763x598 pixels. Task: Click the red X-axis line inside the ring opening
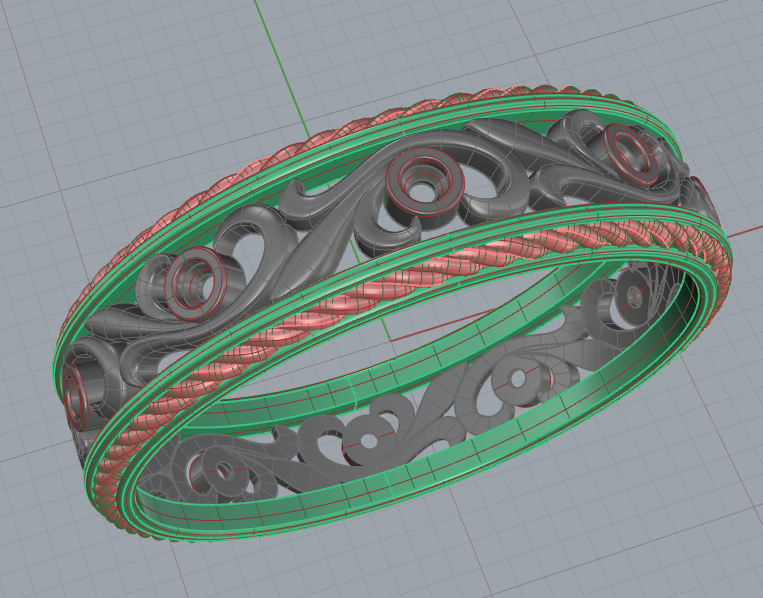470,321
